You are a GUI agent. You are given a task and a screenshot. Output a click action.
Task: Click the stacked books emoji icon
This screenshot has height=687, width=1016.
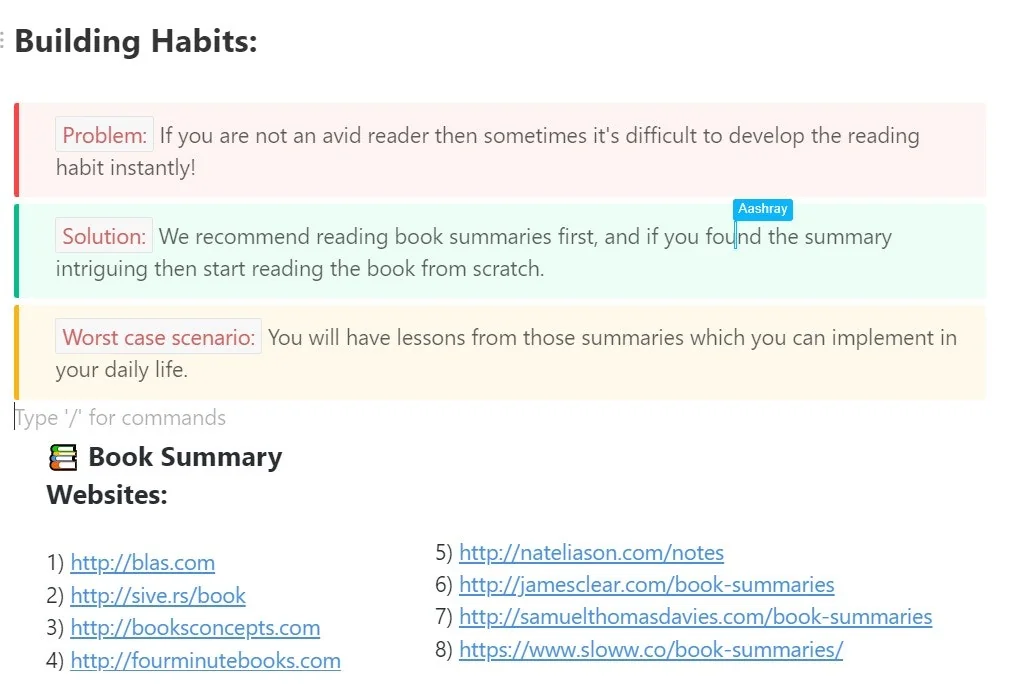click(63, 458)
